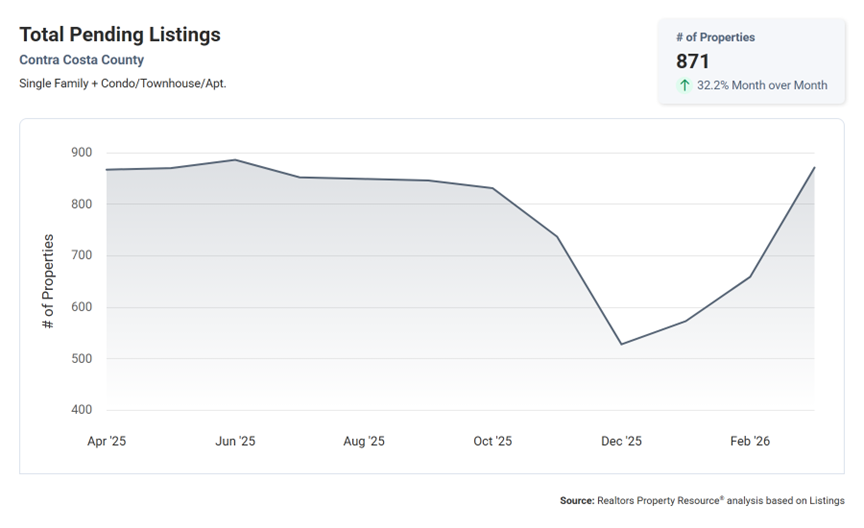
Task: Click the green up arrow icon
Action: click(685, 86)
